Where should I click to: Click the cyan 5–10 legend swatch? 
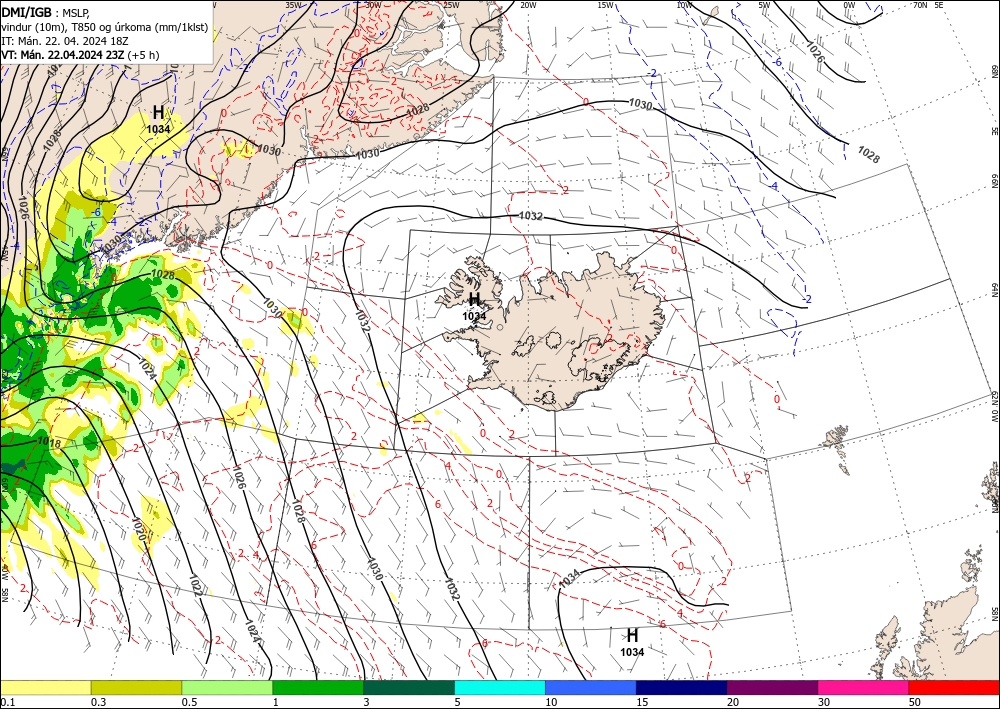500,688
